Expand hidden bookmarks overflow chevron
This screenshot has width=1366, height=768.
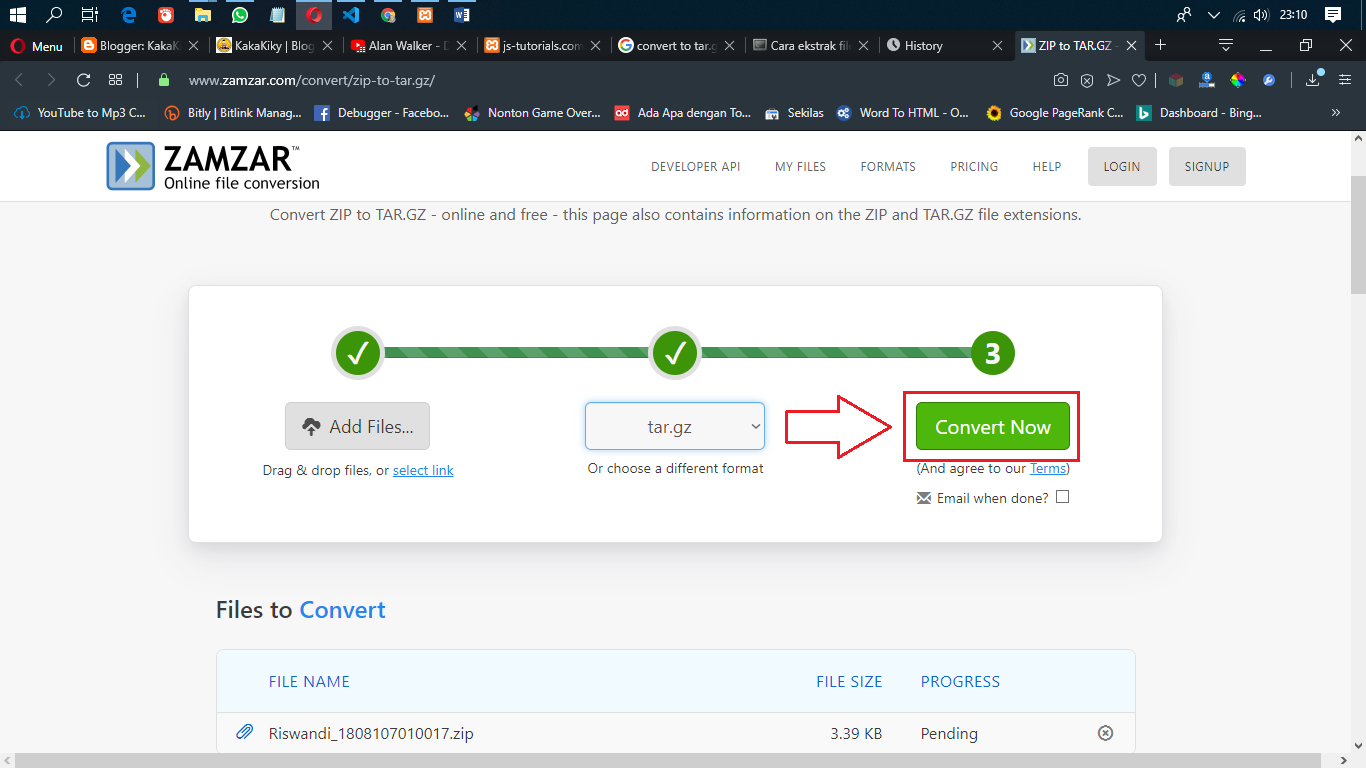click(x=1336, y=113)
